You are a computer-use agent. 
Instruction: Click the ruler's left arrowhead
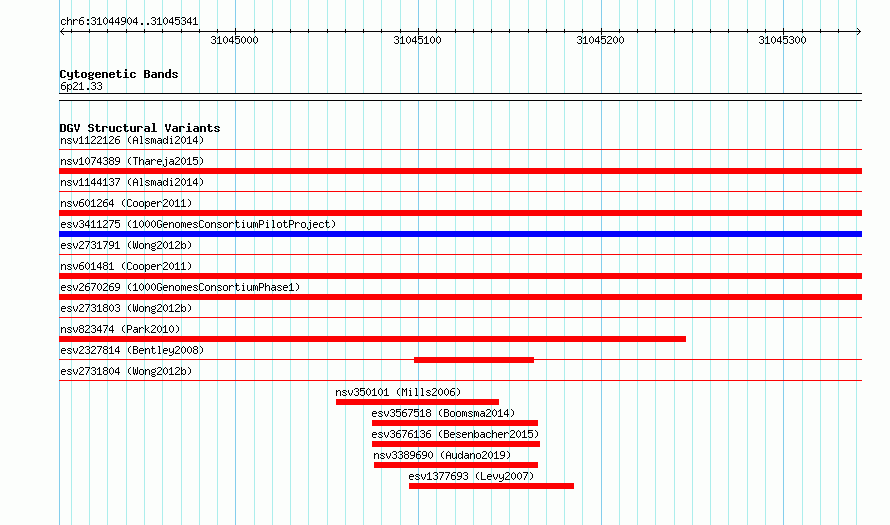pos(62,31)
